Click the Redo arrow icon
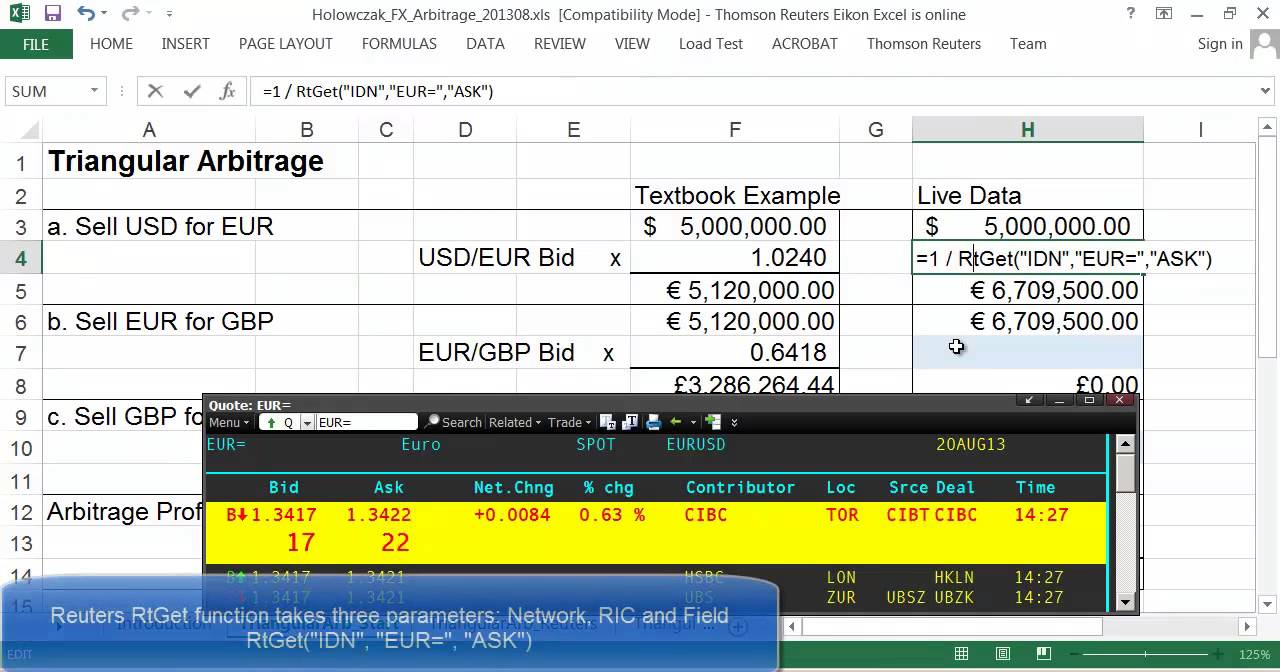 point(130,14)
